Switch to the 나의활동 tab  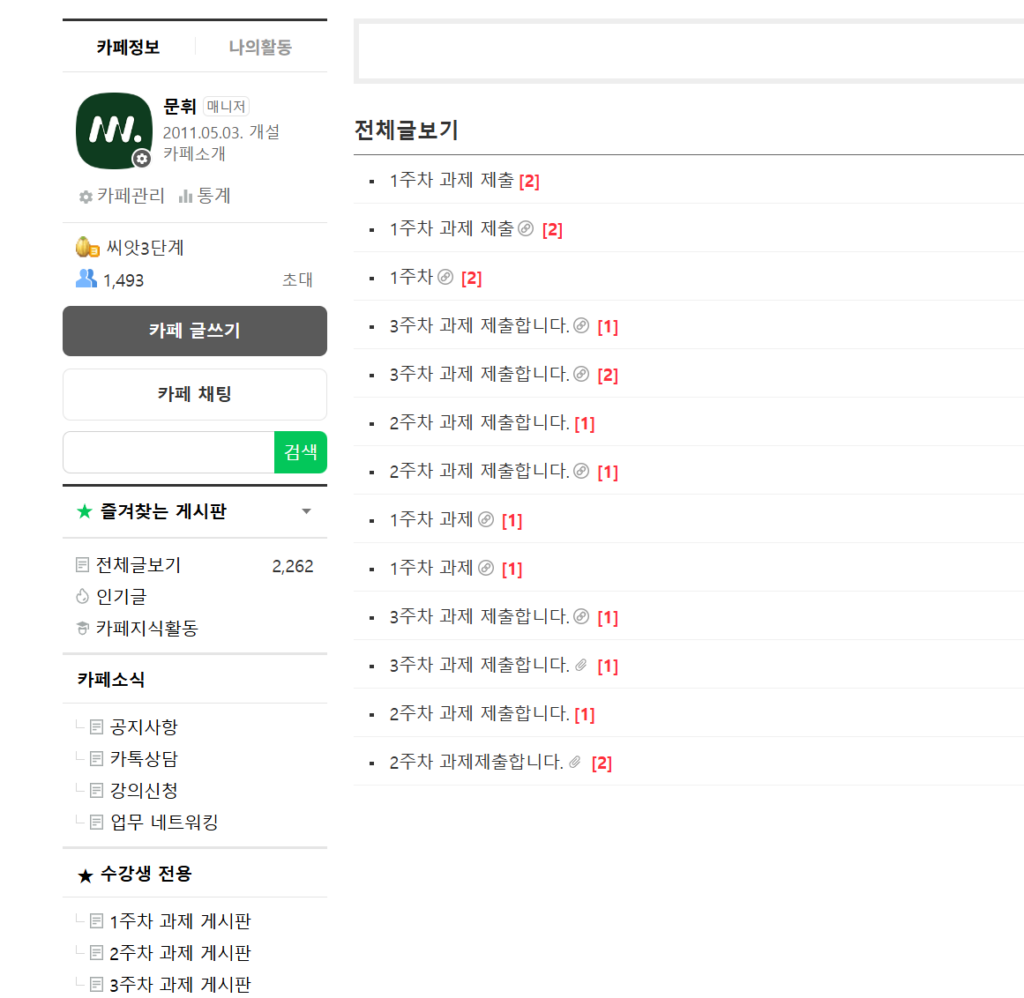260,47
